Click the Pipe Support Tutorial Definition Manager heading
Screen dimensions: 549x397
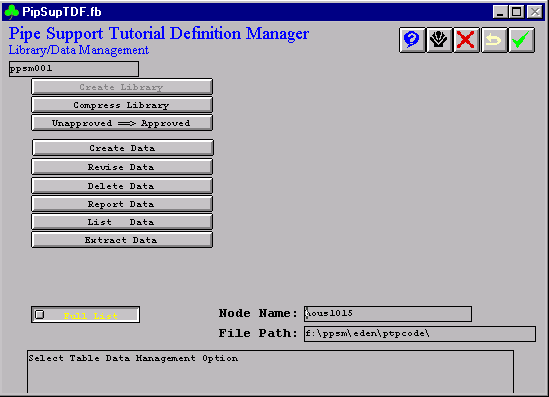[x=159, y=34]
